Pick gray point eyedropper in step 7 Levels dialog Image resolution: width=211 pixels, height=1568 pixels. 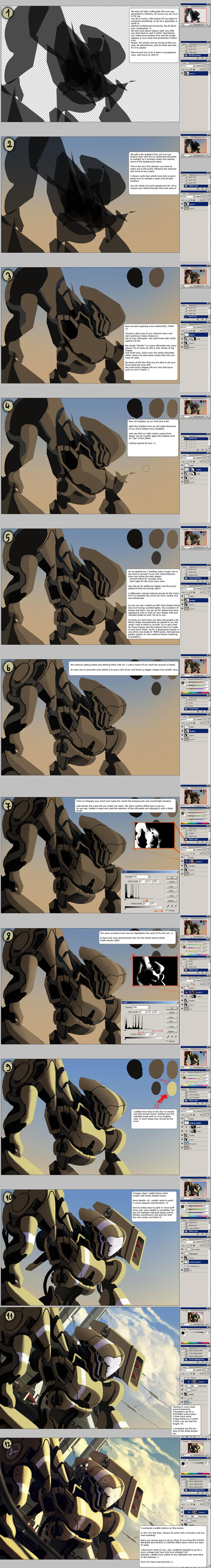(172, 906)
